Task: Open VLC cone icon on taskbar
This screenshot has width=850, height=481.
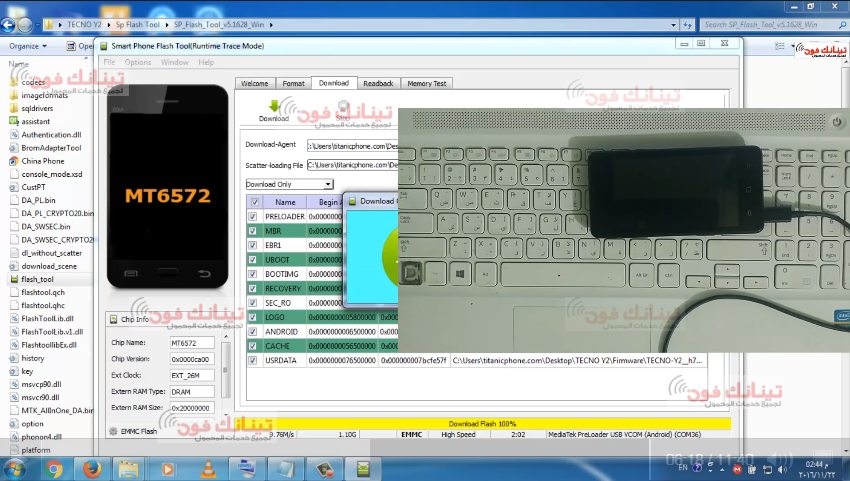Action: [208, 469]
